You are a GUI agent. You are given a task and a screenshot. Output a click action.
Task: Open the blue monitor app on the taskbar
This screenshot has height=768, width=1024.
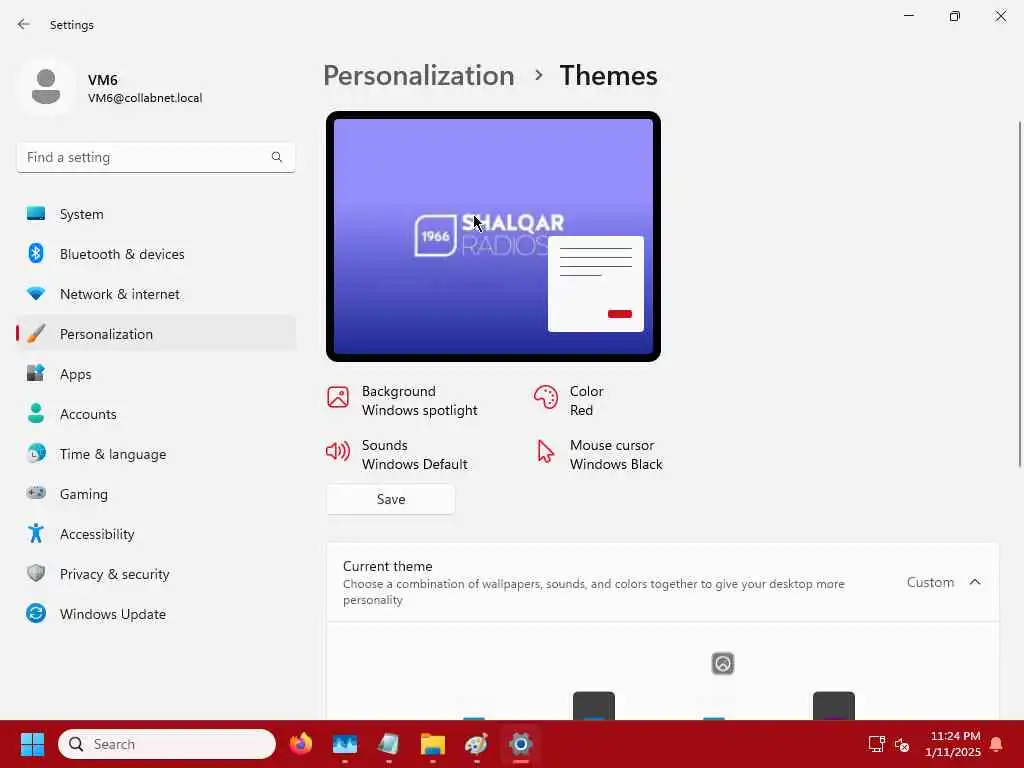pyautogui.click(x=345, y=744)
